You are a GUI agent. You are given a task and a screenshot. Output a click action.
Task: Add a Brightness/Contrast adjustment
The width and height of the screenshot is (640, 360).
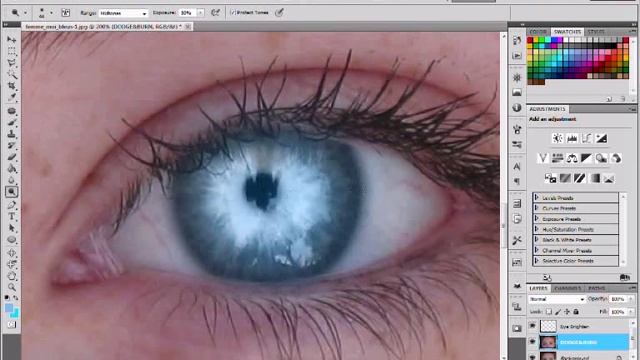tap(558, 138)
